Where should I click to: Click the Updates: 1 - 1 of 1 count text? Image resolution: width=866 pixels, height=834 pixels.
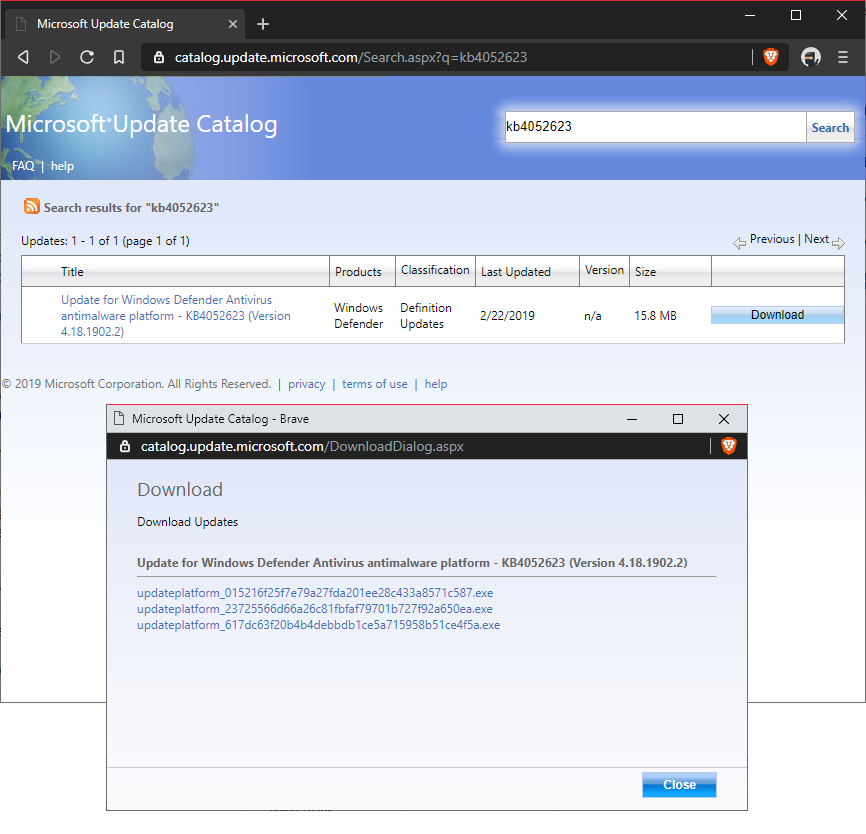[x=105, y=241]
